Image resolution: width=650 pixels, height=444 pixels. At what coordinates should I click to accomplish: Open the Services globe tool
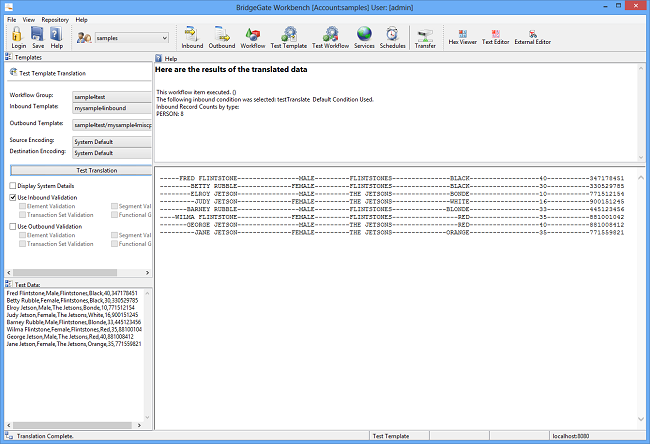click(x=364, y=34)
